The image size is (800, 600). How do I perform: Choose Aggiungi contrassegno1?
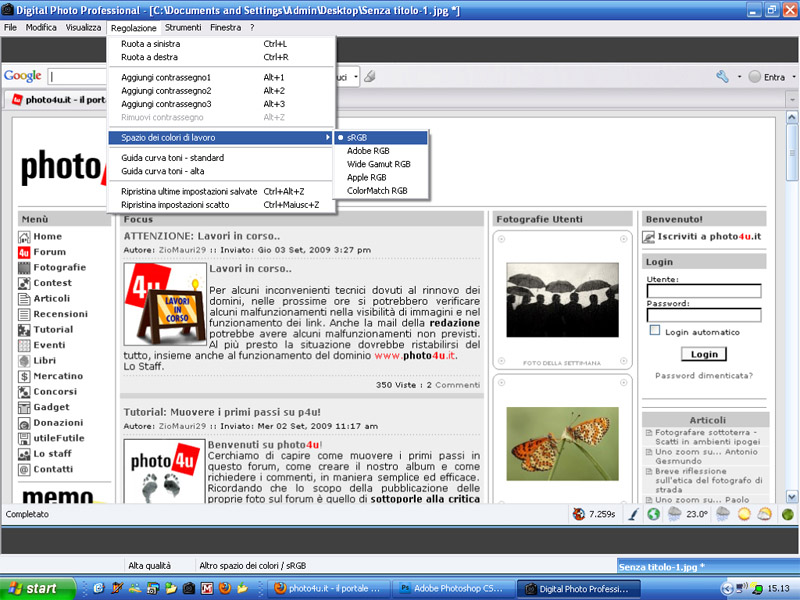(221, 78)
